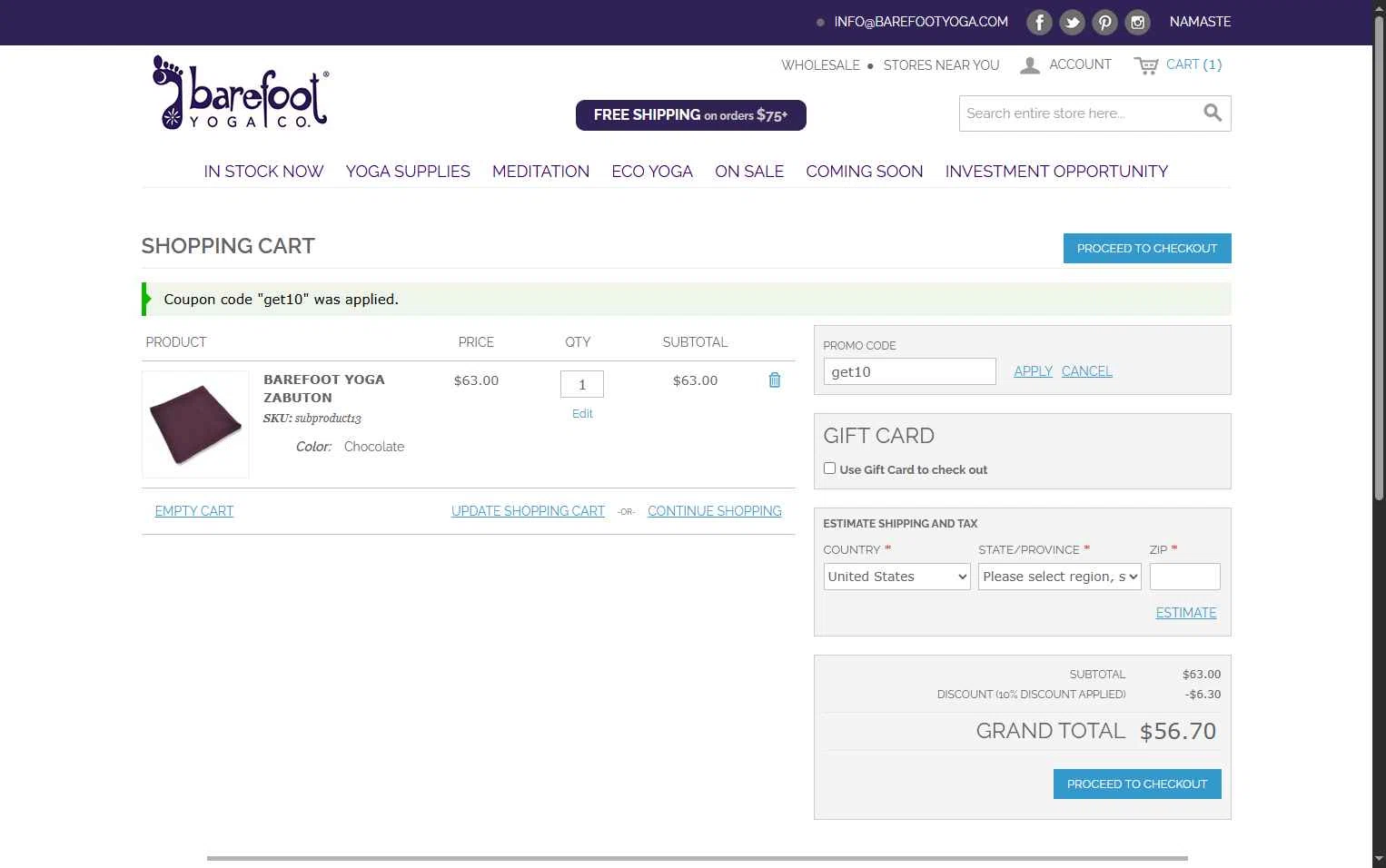Open the Meditation menu

click(540, 172)
